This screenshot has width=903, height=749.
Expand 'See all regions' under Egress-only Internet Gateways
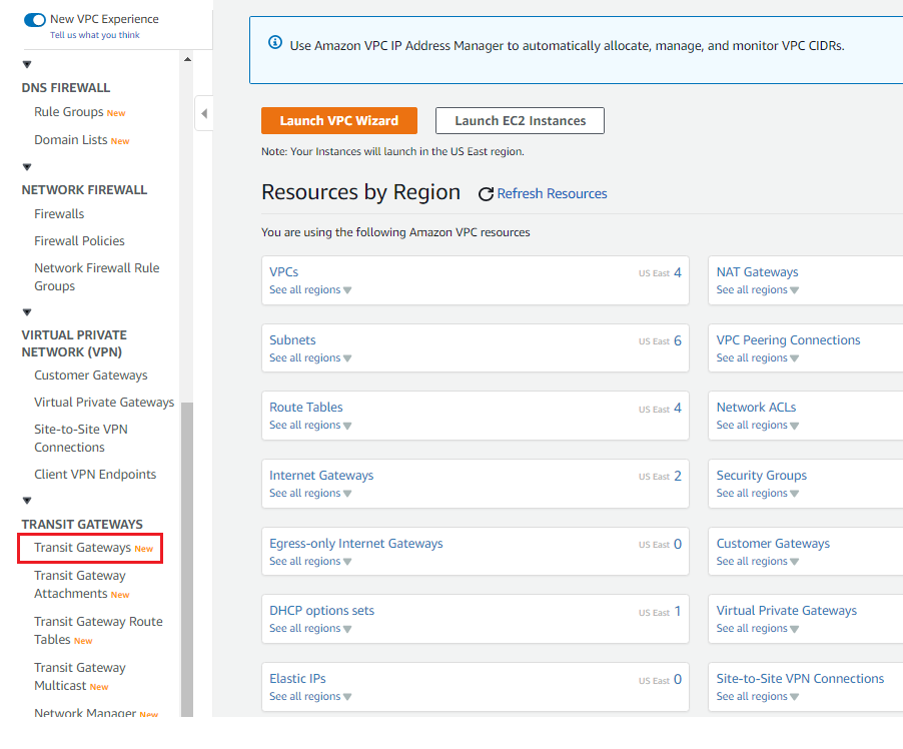310,561
